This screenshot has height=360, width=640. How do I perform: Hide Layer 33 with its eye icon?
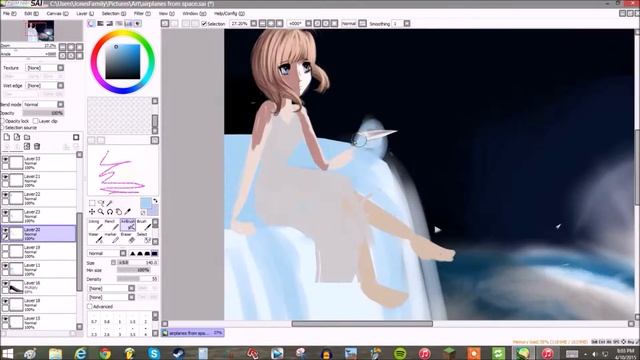pyautogui.click(x=5, y=159)
